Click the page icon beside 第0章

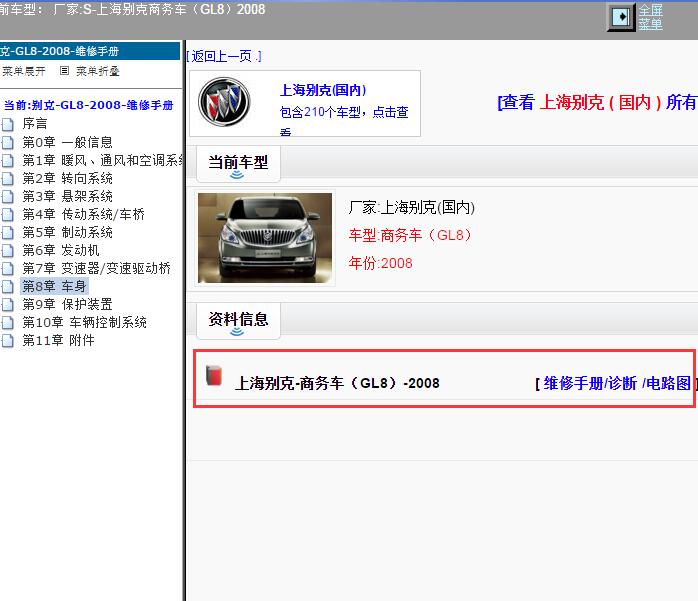coord(8,142)
